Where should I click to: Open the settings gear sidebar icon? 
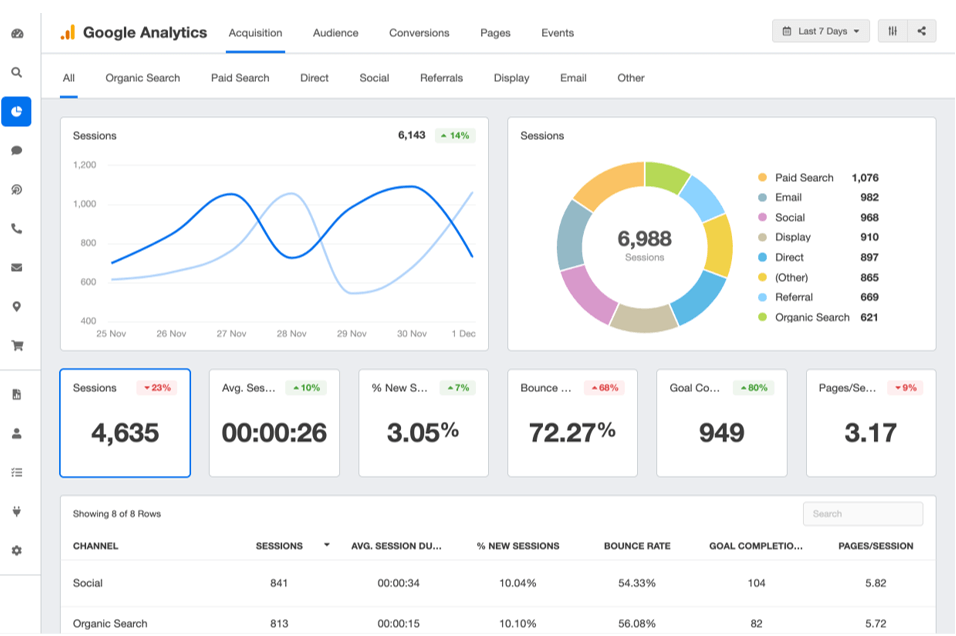click(x=17, y=550)
